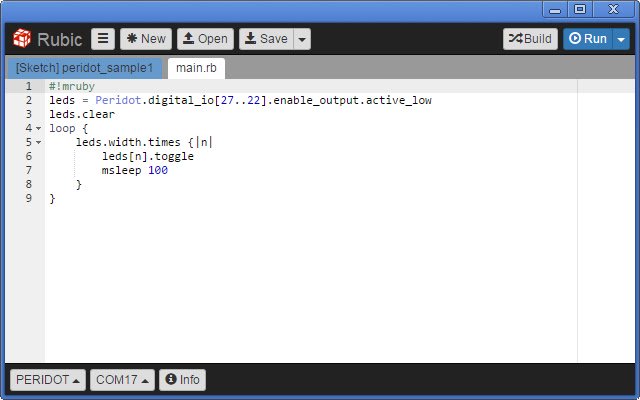Show board Info

(182, 380)
